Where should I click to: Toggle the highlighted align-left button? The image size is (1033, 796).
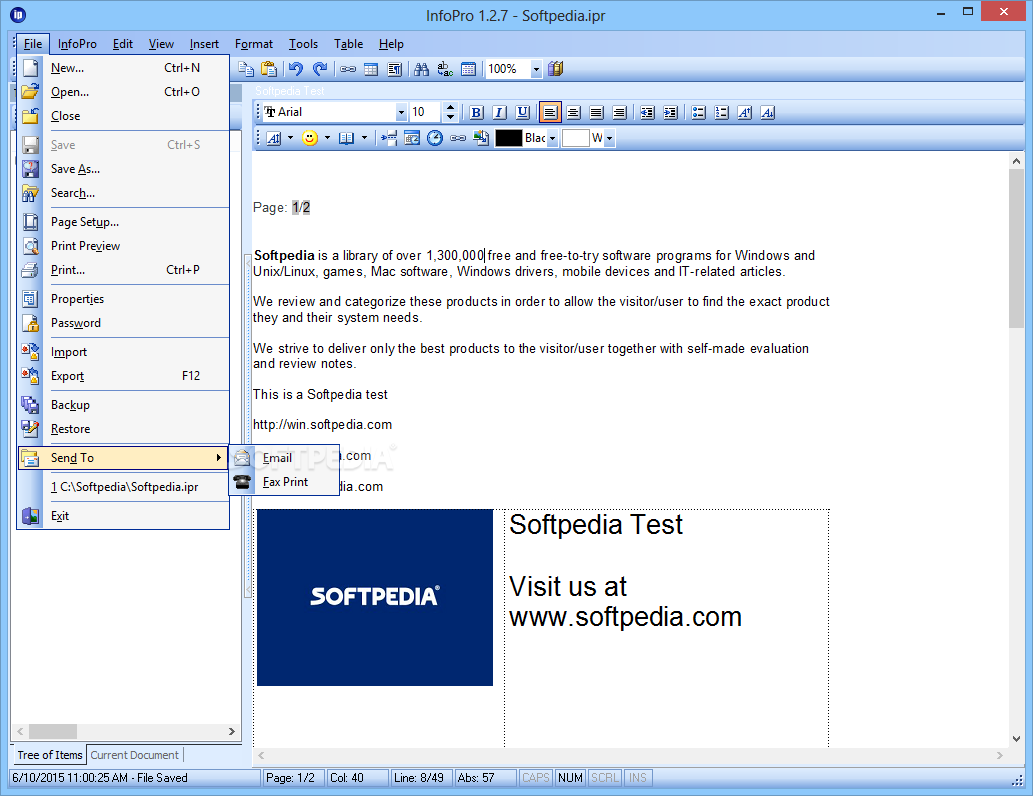550,113
